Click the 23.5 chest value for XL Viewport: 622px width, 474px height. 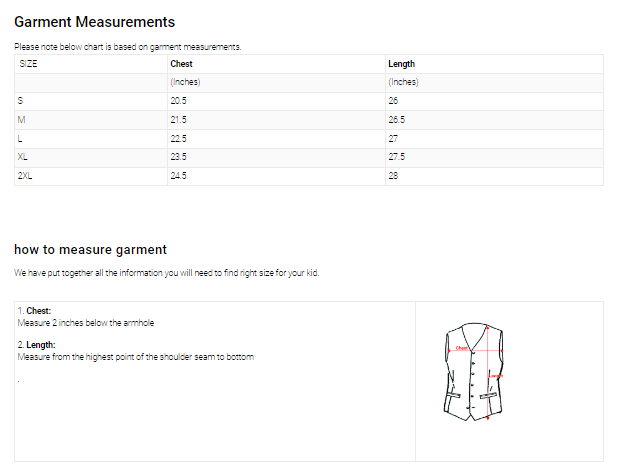click(x=179, y=157)
